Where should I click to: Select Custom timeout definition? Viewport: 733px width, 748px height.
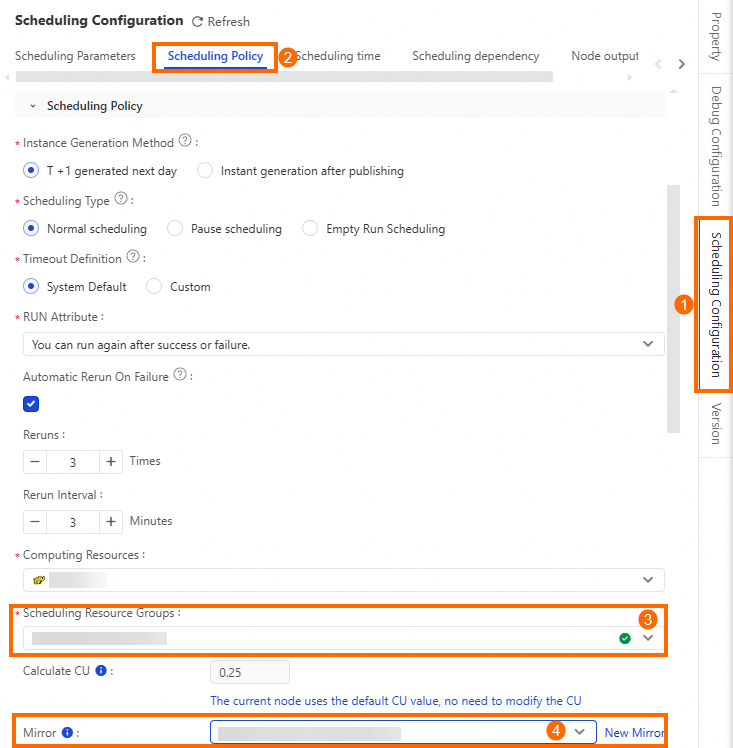pos(154,287)
